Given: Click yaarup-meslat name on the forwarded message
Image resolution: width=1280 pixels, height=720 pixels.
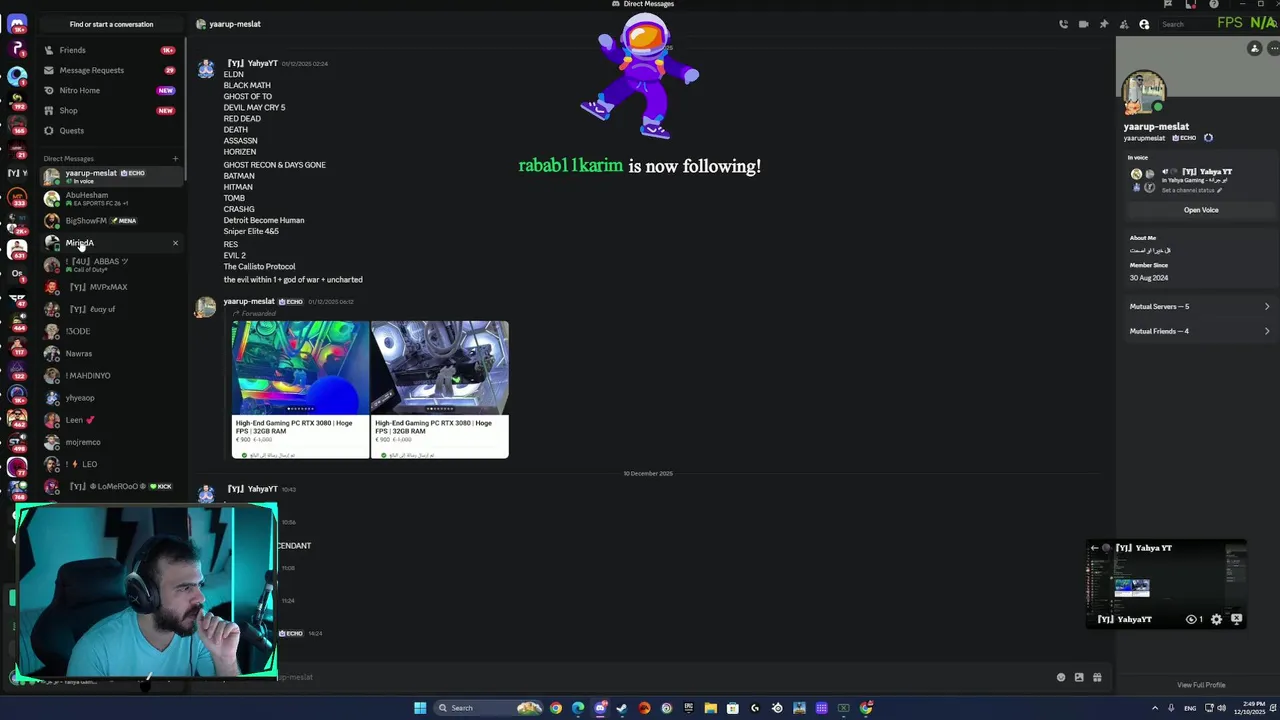Looking at the screenshot, I should 248,301.
